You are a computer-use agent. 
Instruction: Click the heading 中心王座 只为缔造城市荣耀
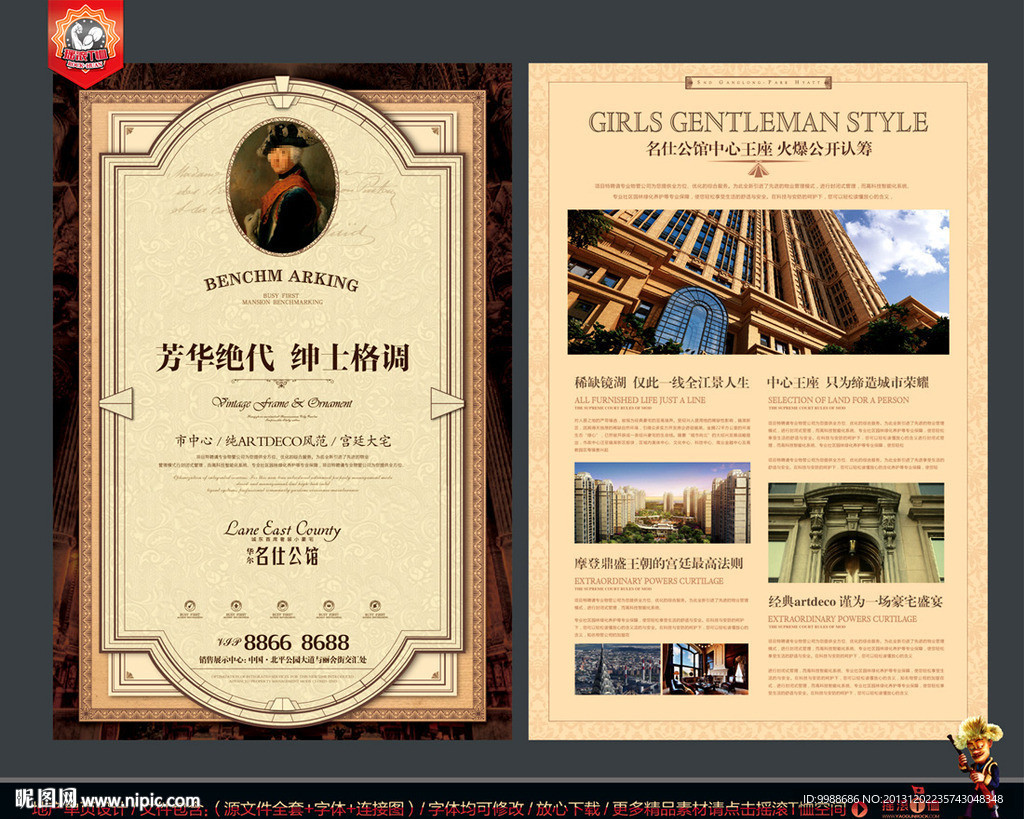click(x=848, y=383)
